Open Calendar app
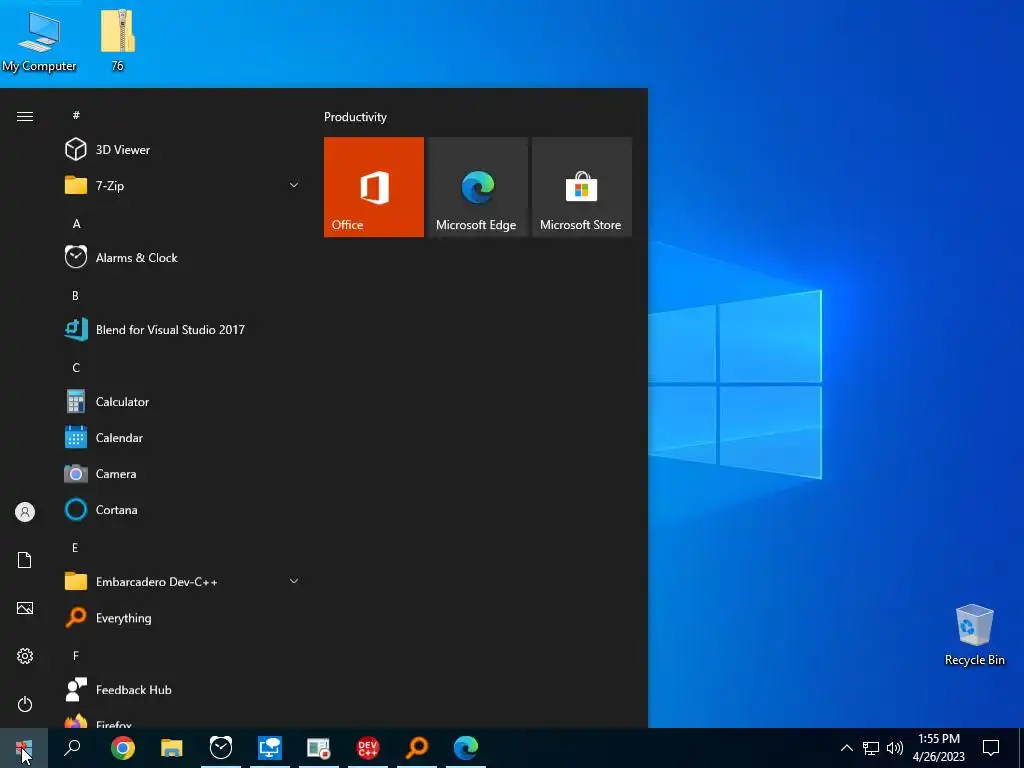This screenshot has height=768, width=1024. 183,438
